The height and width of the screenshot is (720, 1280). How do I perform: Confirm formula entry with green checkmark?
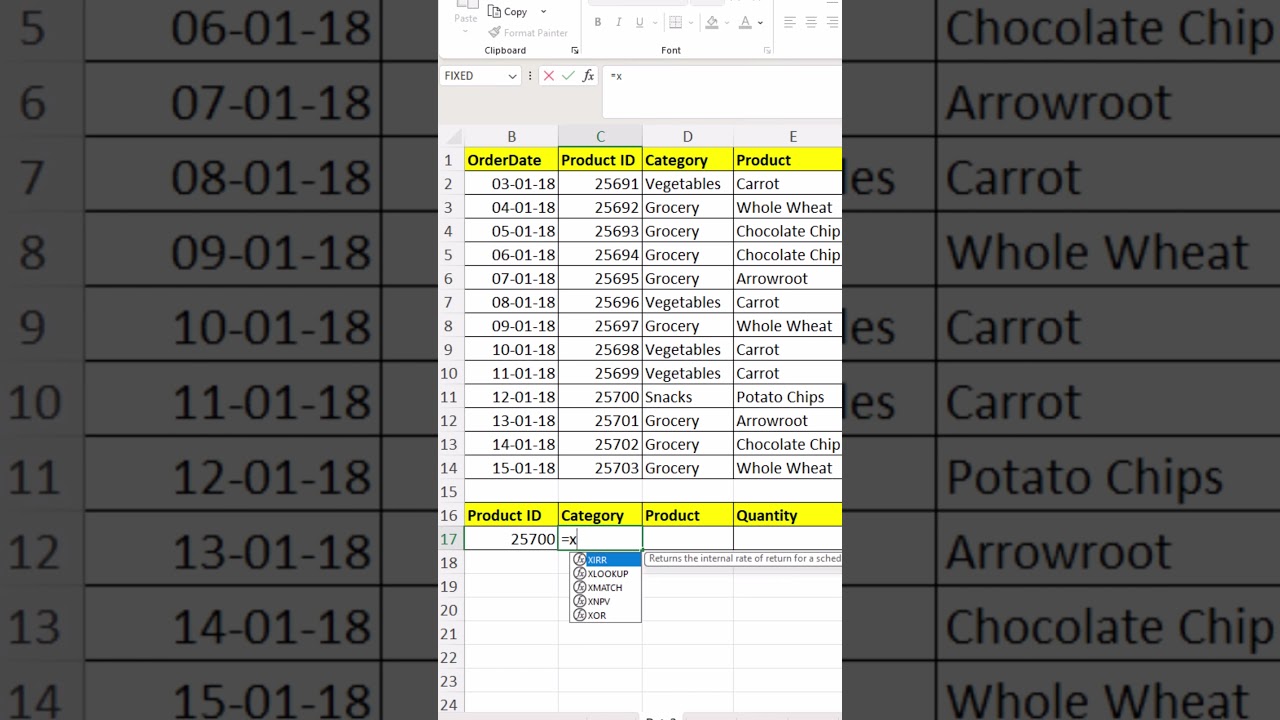coord(568,76)
